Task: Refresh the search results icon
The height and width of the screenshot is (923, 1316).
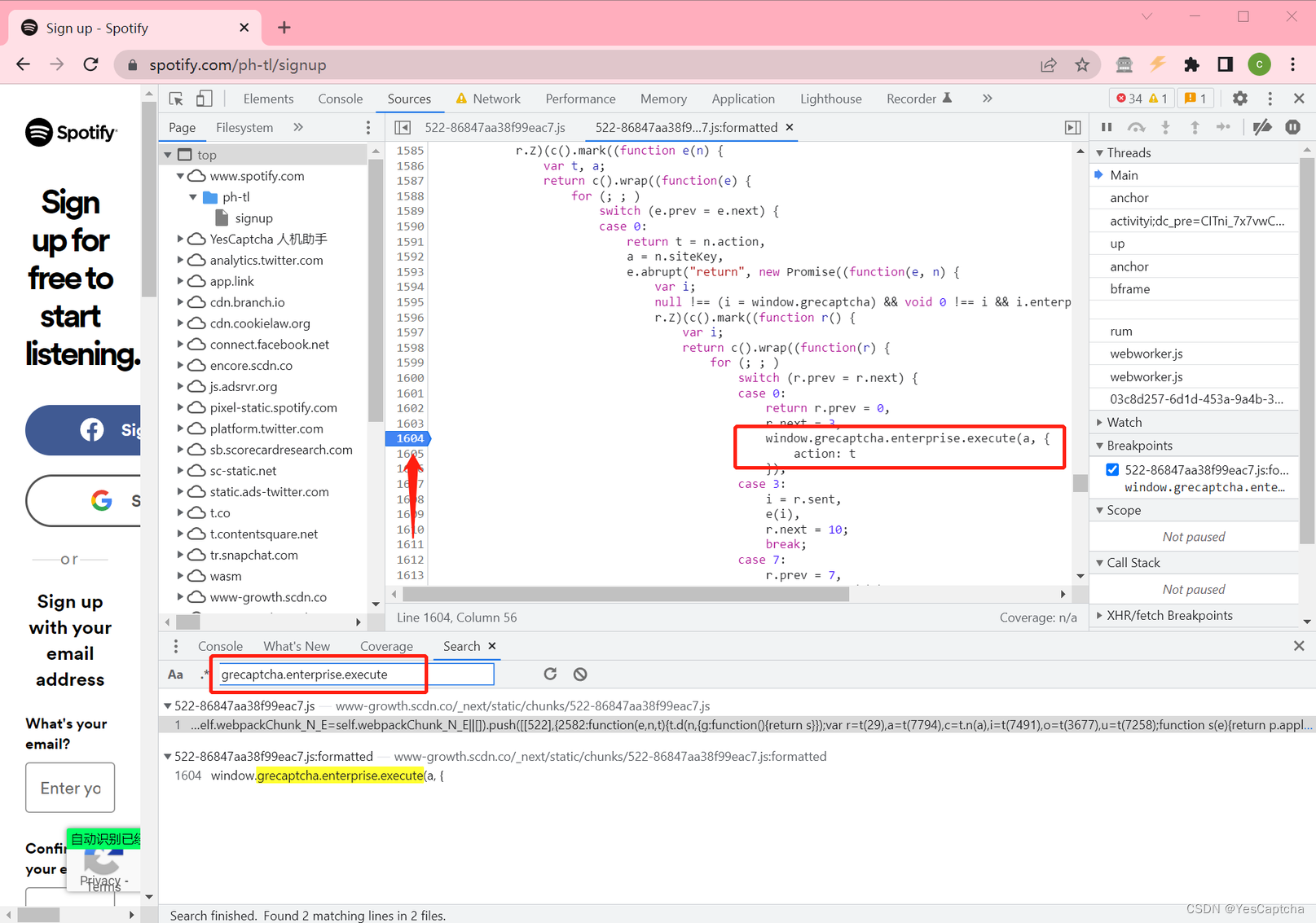Action: 550,674
